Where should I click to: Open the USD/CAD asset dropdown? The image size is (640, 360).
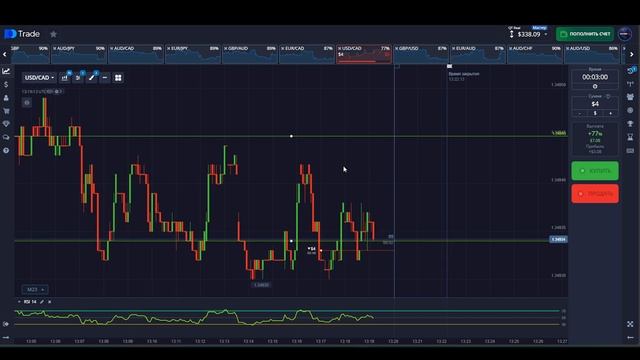coord(39,78)
